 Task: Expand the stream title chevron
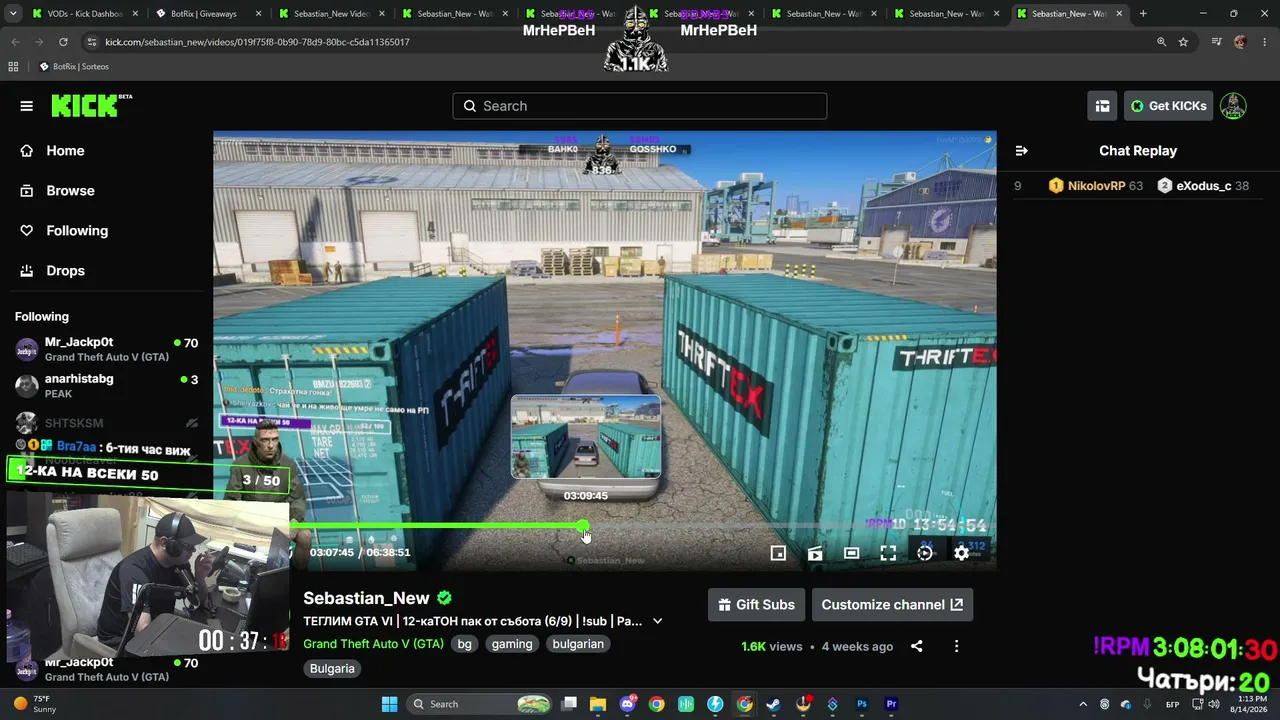coord(657,621)
